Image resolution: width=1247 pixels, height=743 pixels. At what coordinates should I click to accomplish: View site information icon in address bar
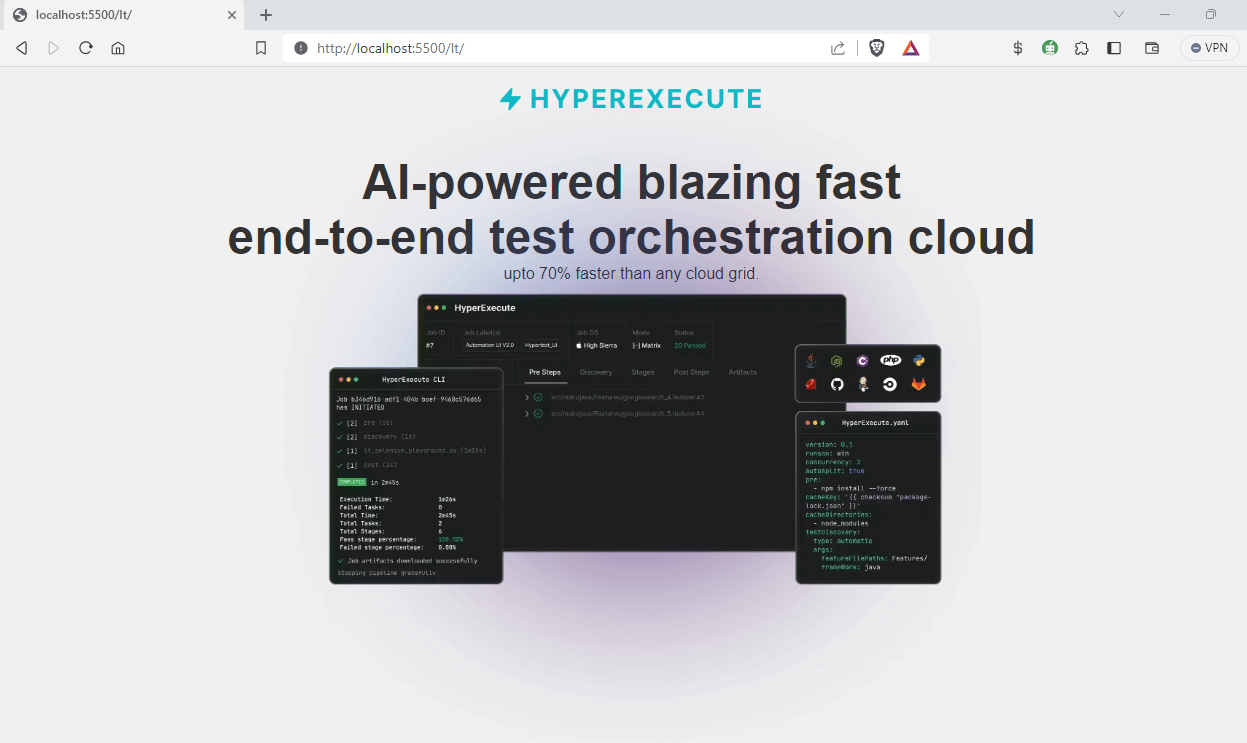pyautogui.click(x=301, y=48)
